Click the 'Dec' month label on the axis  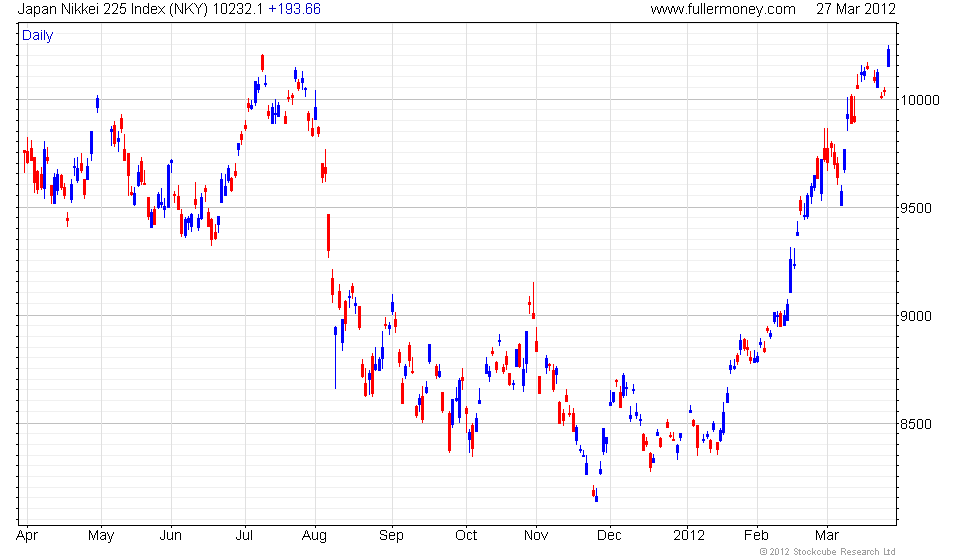[609, 536]
